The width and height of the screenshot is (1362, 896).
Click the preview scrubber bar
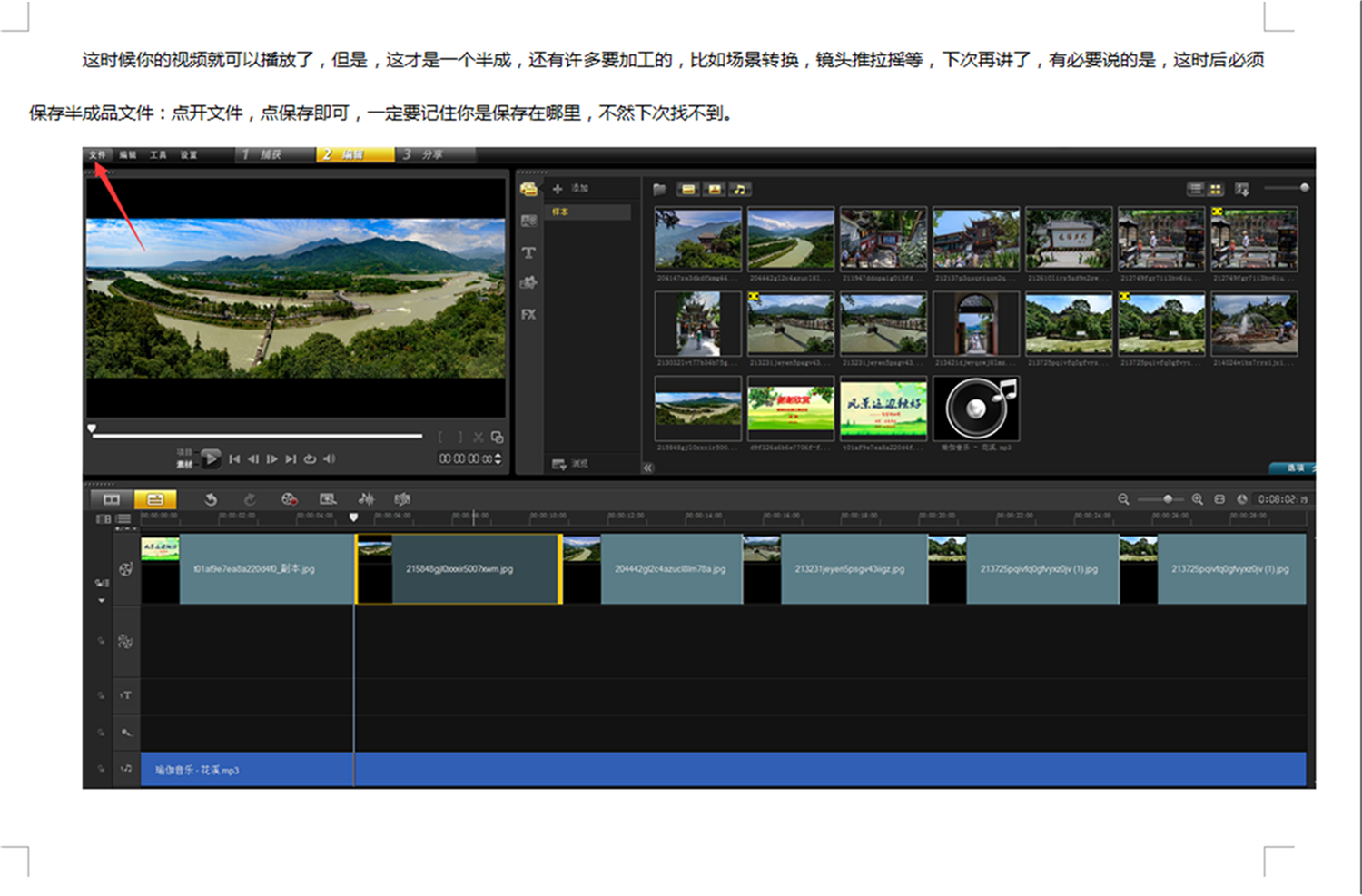[257, 436]
